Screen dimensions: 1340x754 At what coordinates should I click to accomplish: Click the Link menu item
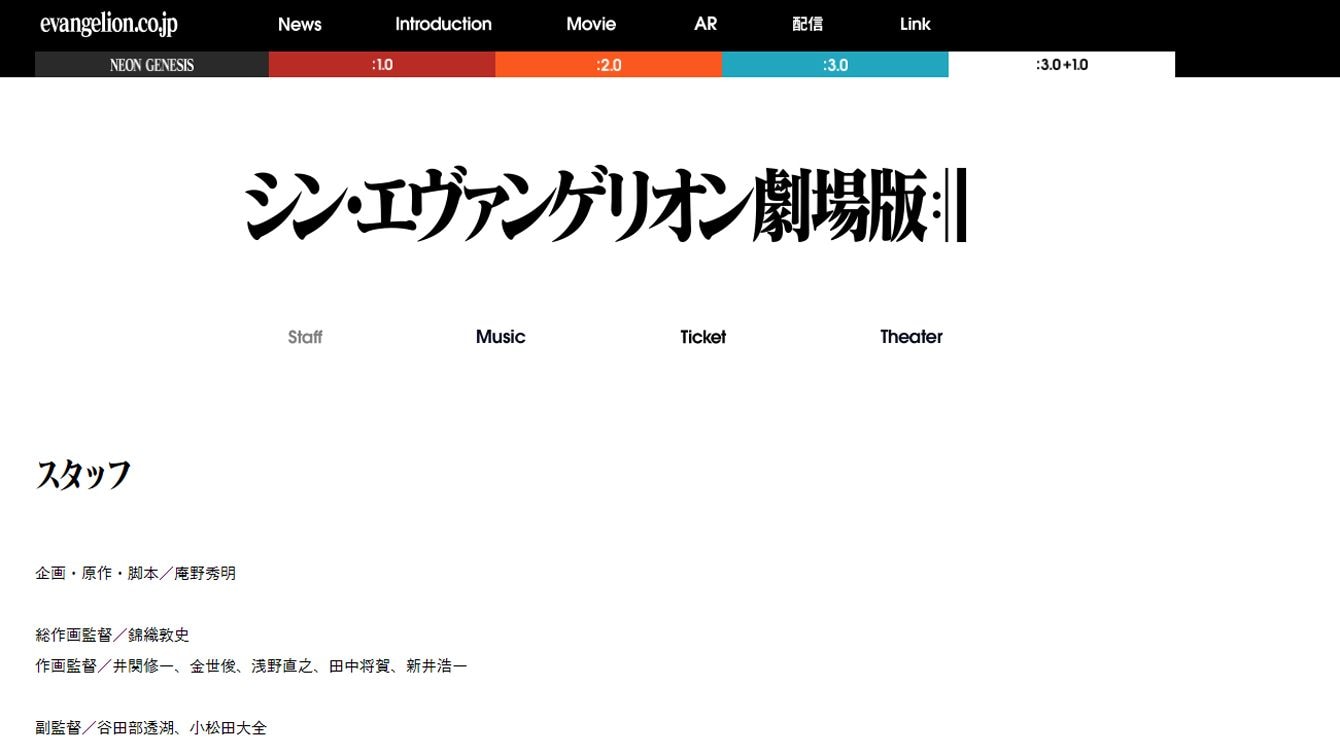[915, 24]
